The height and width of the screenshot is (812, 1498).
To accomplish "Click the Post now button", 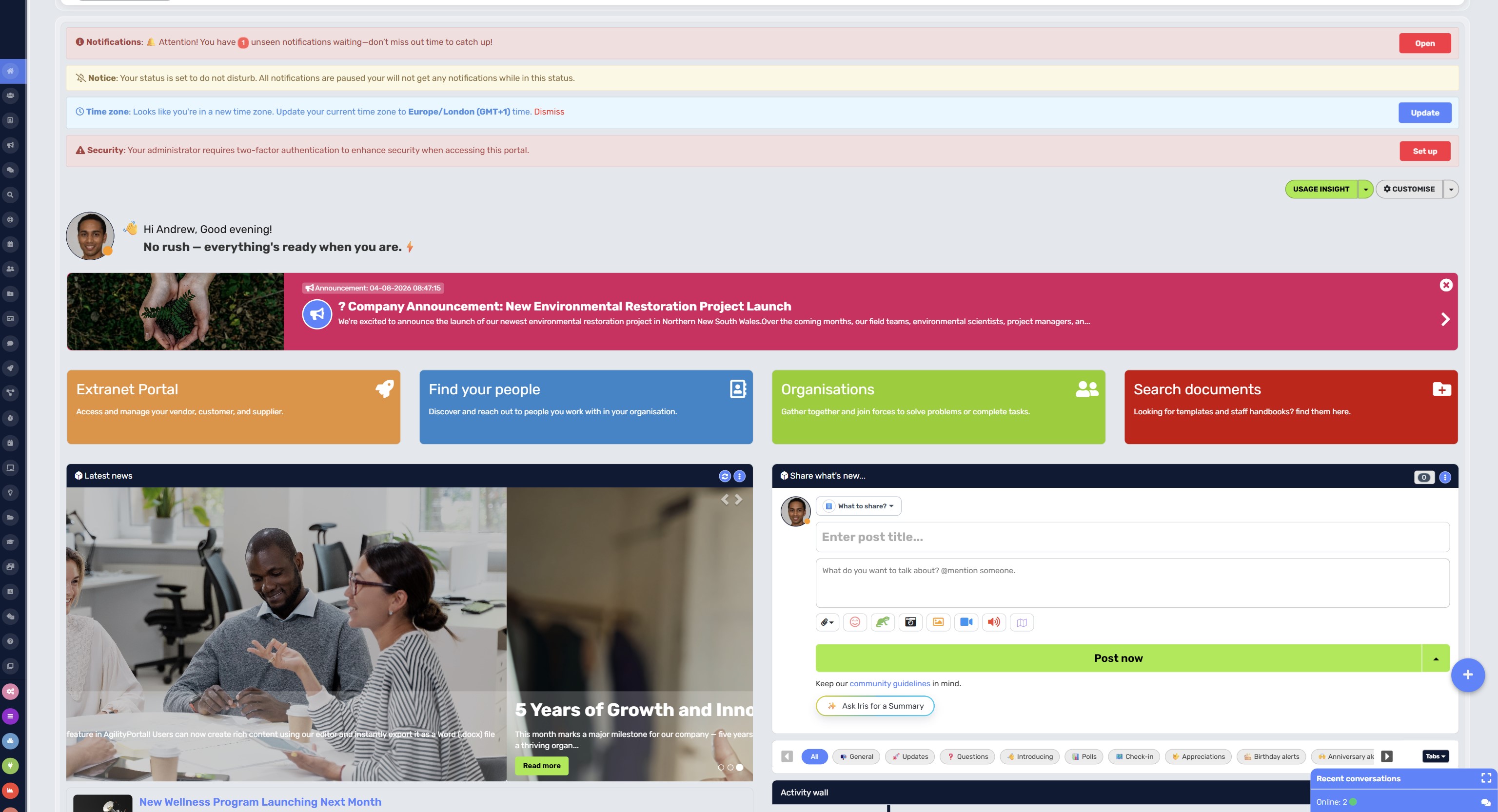I will point(1118,658).
